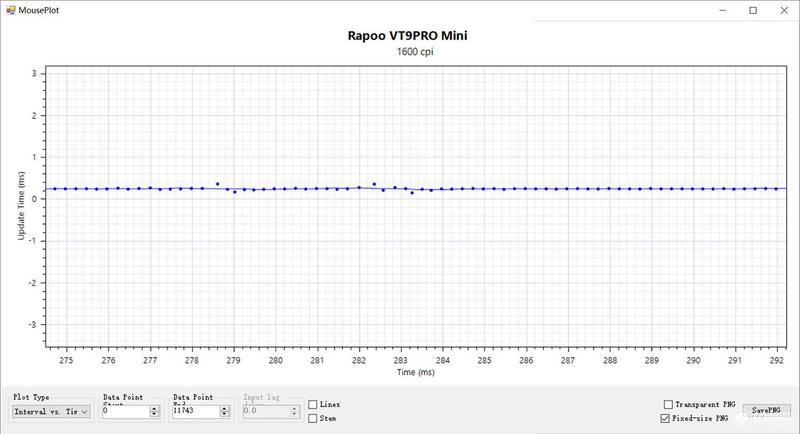Click the 1600 cpi subtitle
Image resolution: width=800 pixels, height=434 pixels.
[x=415, y=52]
